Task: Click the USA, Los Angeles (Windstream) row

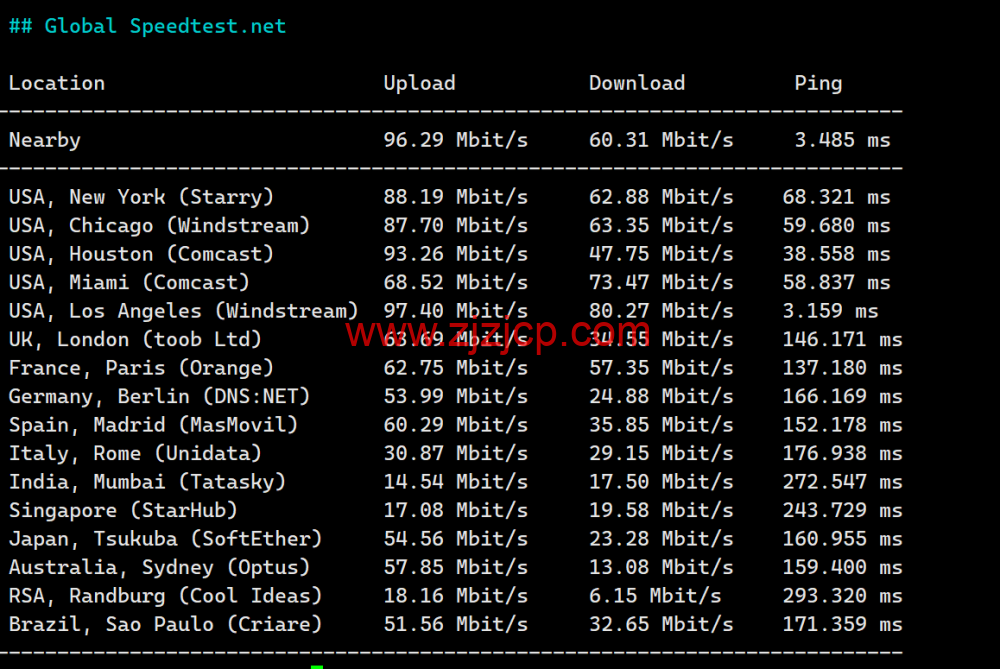Action: [x=183, y=311]
